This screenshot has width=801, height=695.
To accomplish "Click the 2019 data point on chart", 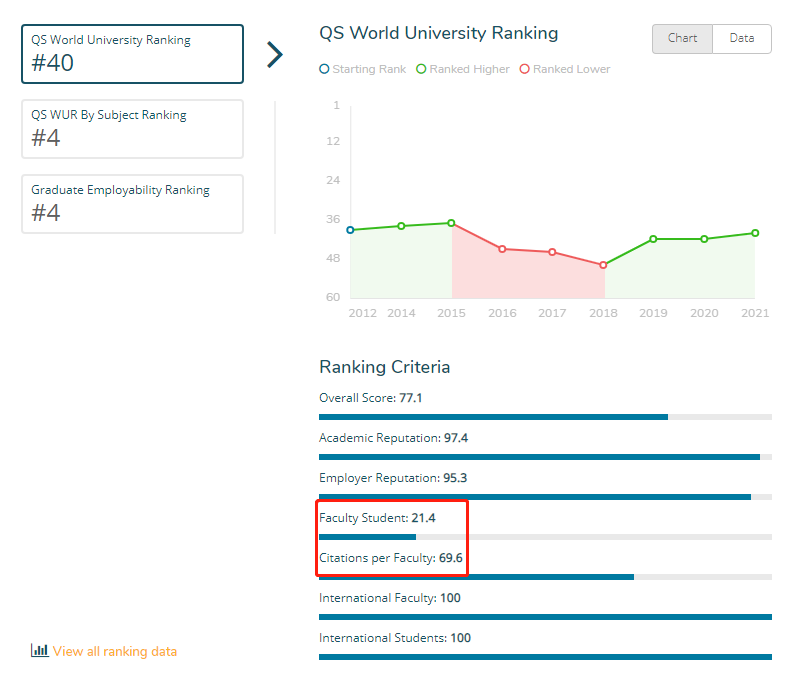I will (653, 239).
